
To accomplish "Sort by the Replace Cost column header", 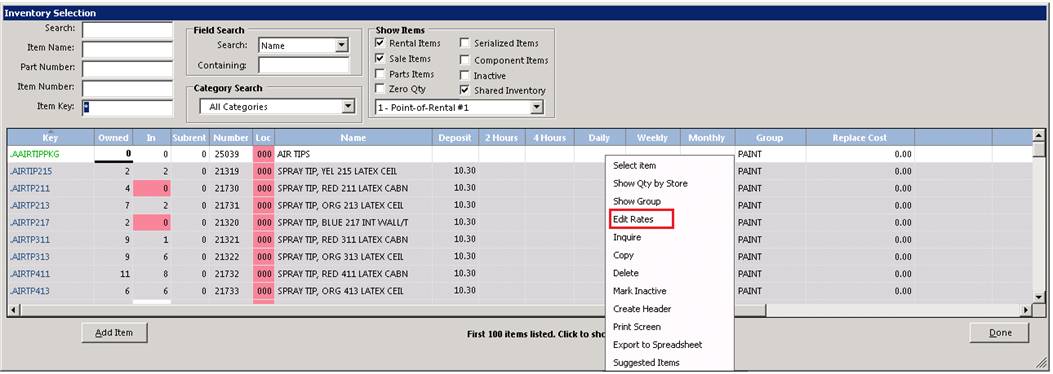I will tap(860, 137).
